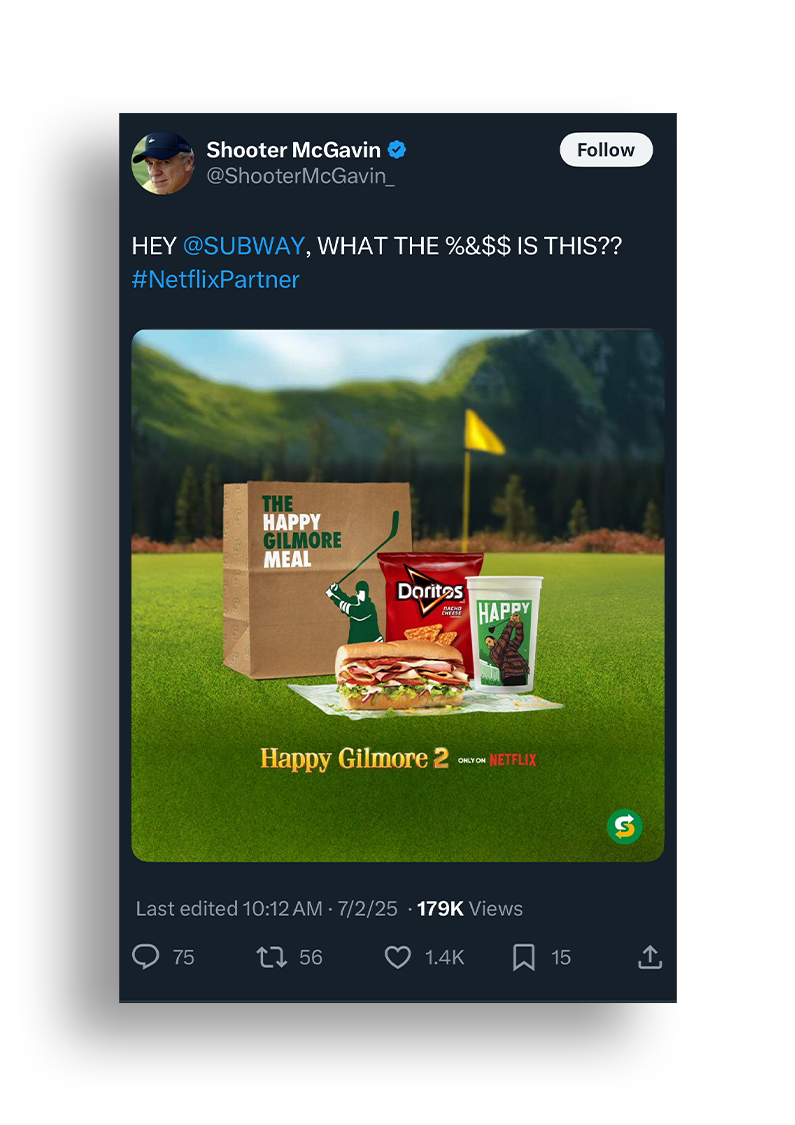795x1125 pixels.
Task: Click the 15 bookmarks count
Action: coord(561,957)
